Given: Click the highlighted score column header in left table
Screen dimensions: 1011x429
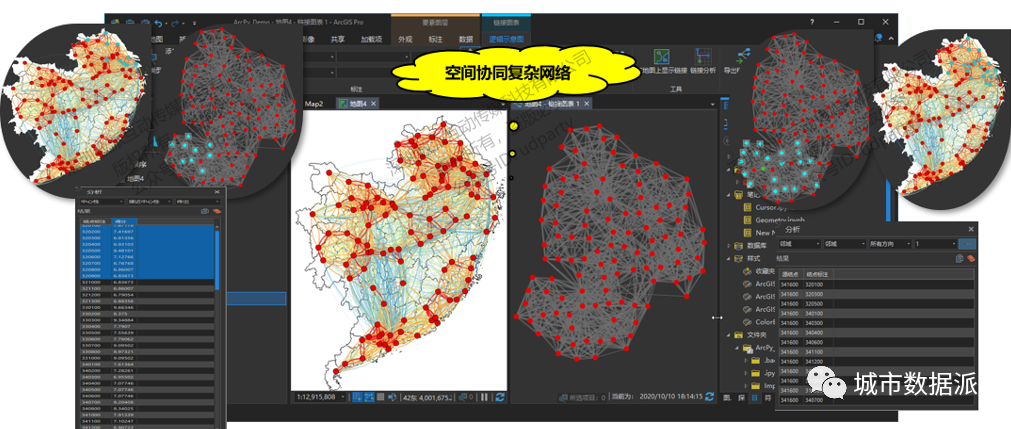Looking at the screenshot, I should tap(122, 221).
